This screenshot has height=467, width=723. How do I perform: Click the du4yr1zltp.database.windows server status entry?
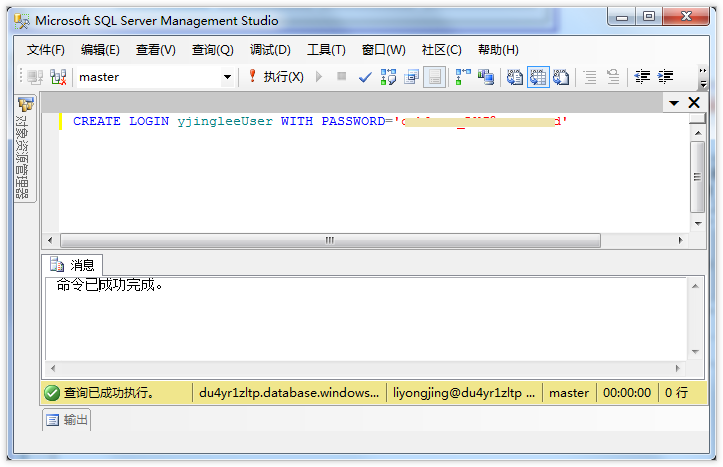(289, 393)
